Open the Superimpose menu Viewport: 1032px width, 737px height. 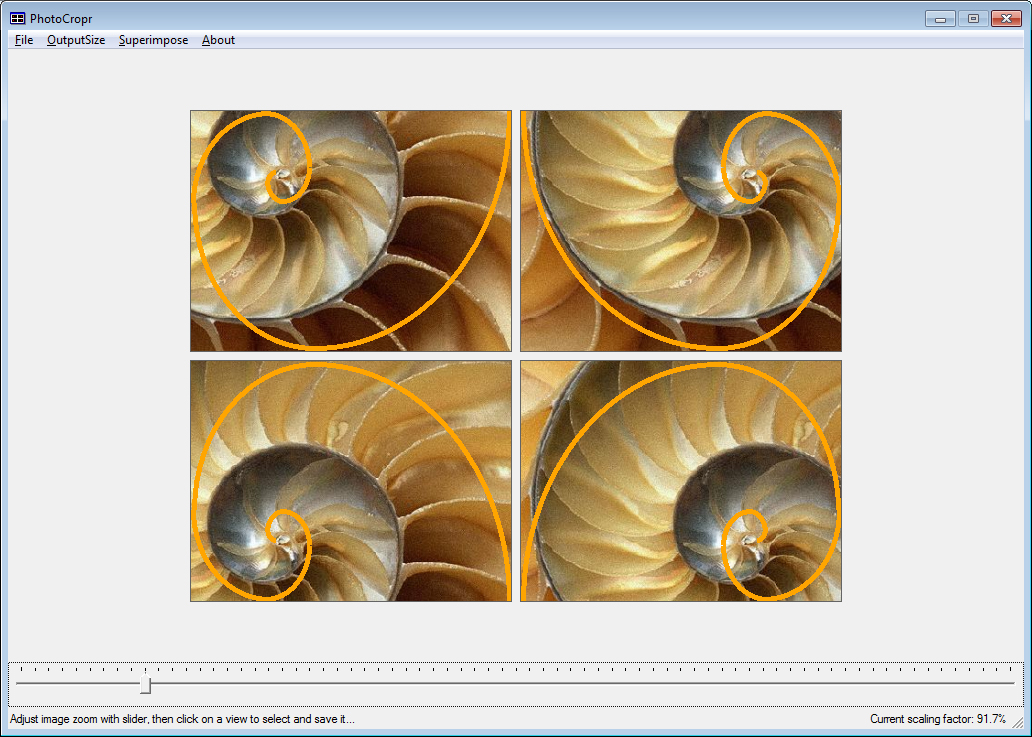pos(153,40)
